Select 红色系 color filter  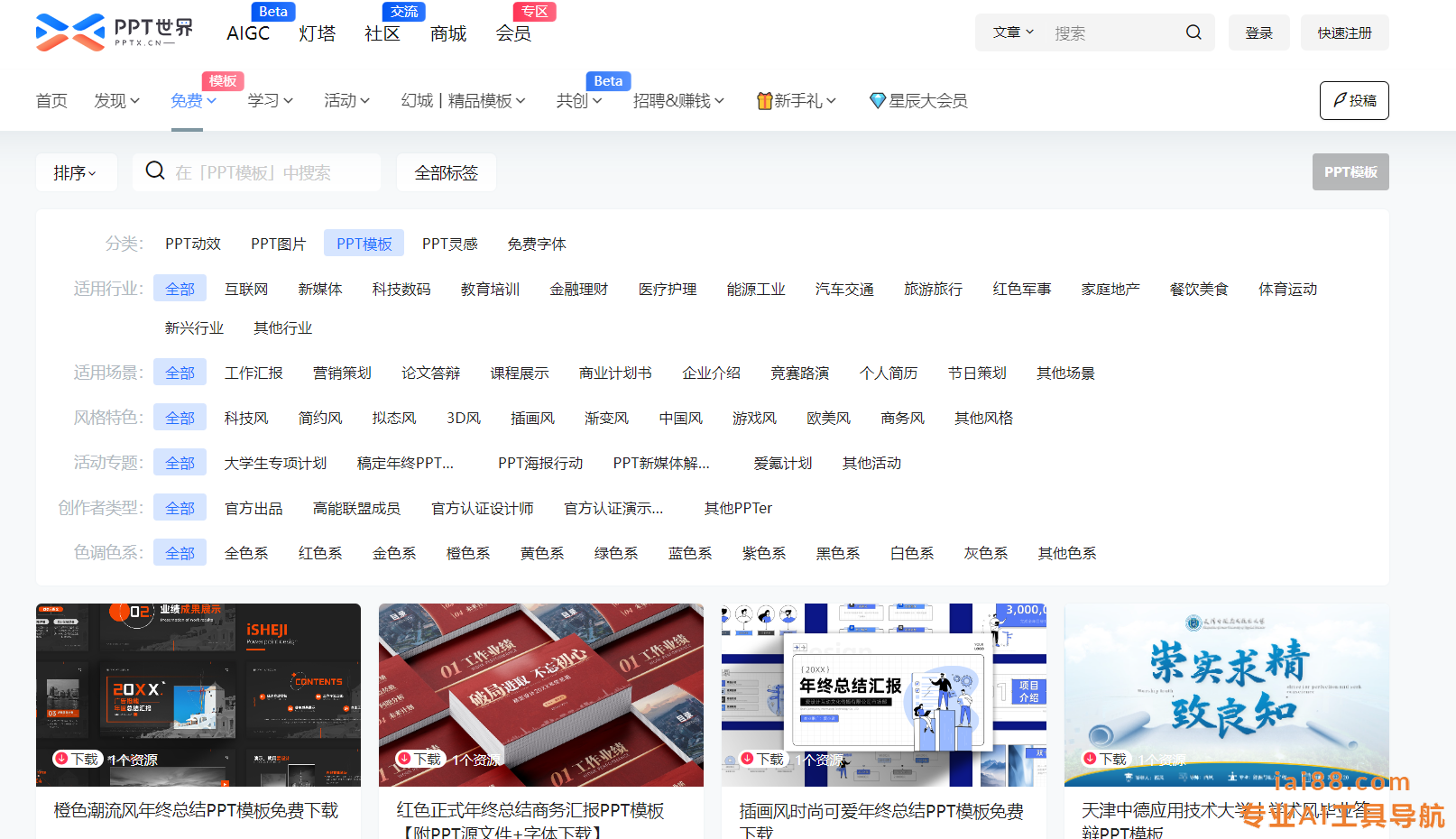point(320,553)
